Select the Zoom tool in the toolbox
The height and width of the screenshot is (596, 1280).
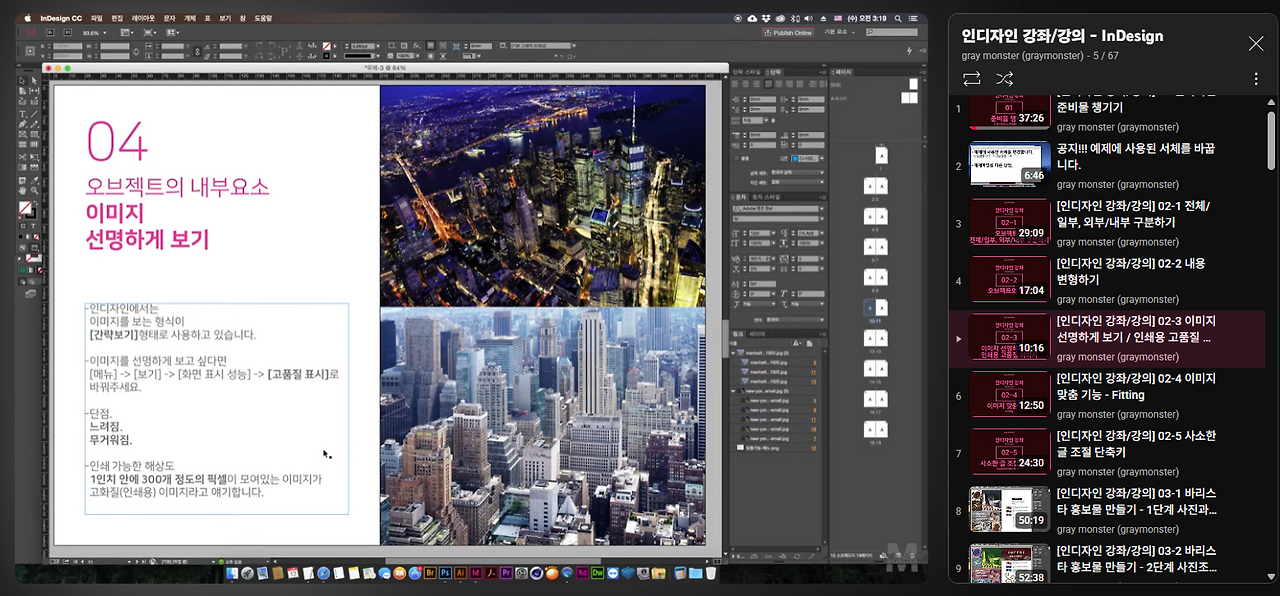point(34,190)
